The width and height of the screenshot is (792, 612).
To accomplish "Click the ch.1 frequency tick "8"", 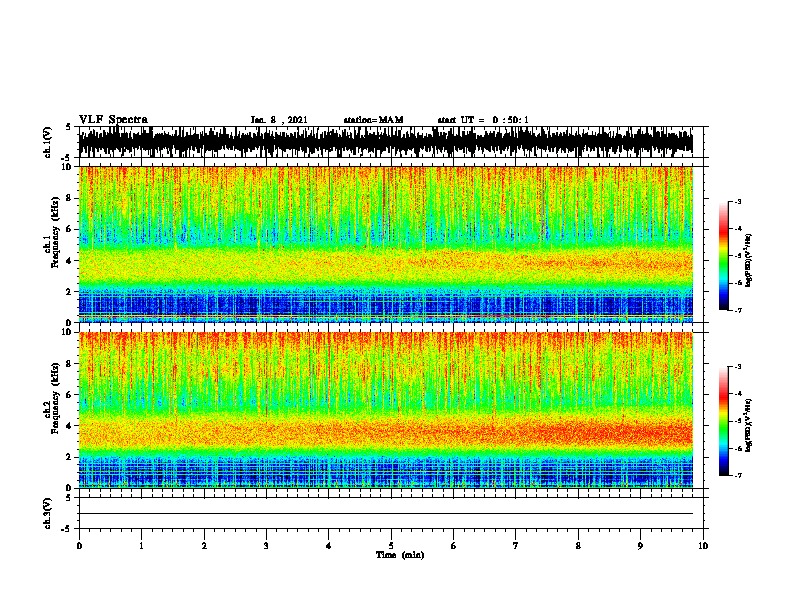I will click(69, 198).
